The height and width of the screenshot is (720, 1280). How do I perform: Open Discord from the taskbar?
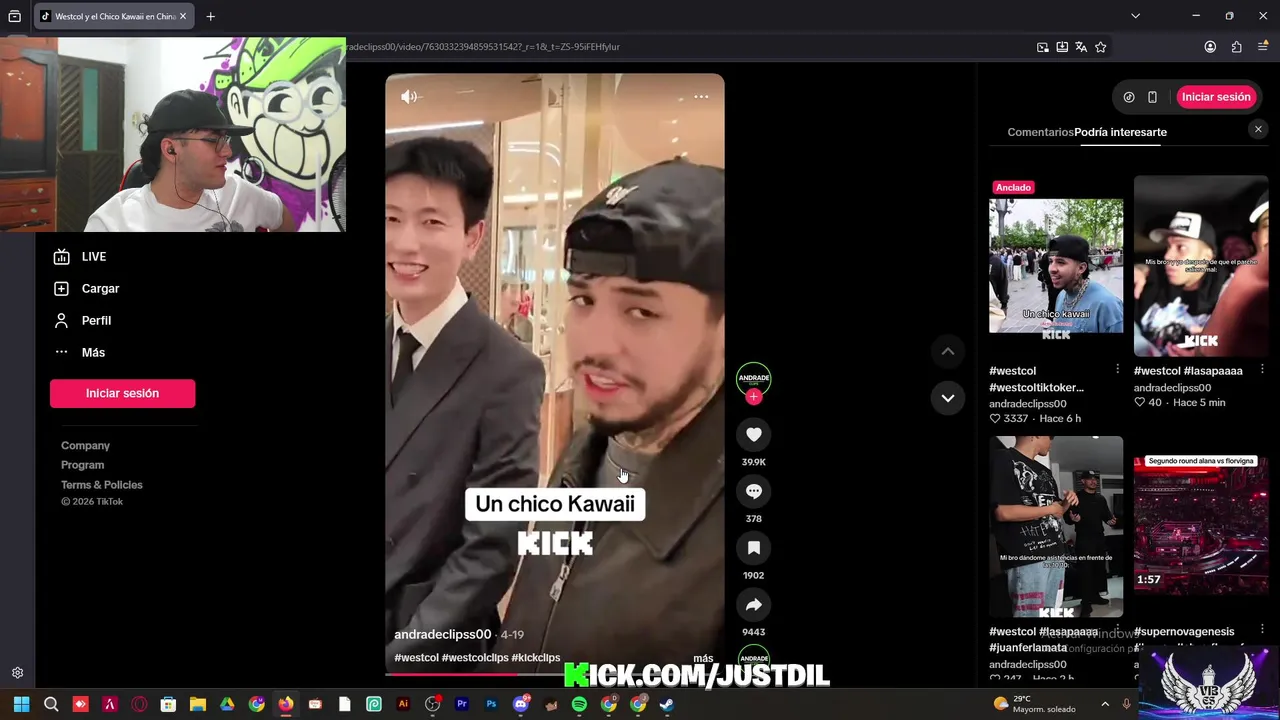520,704
